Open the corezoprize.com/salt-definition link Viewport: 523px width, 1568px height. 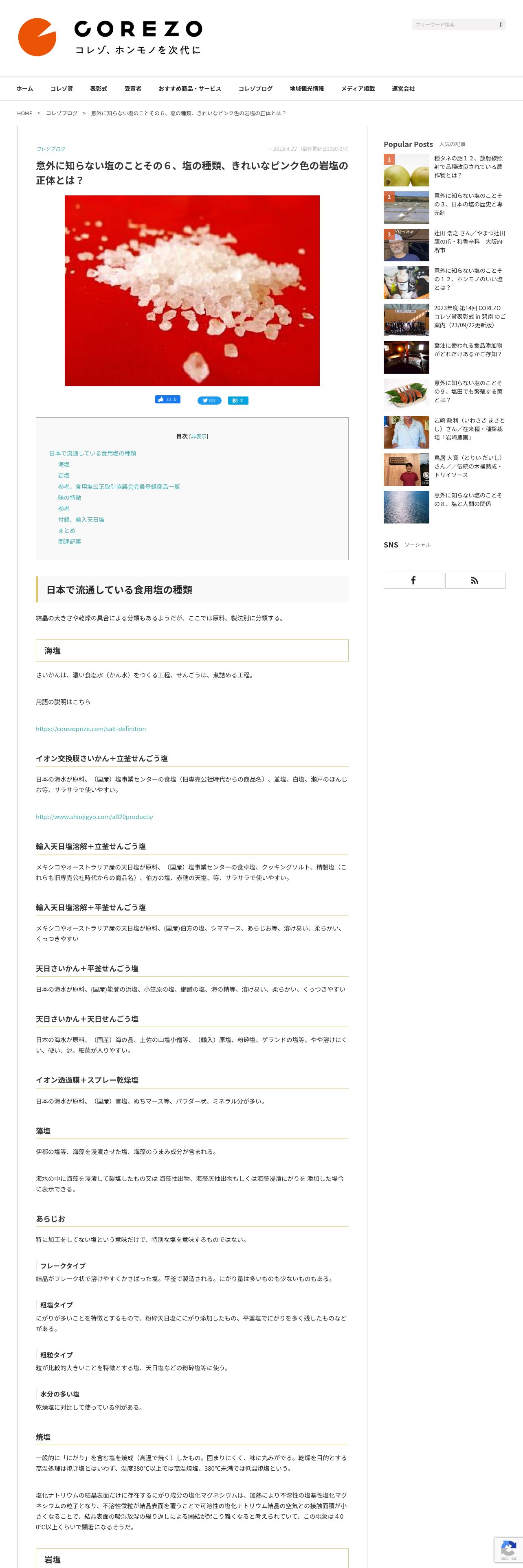(91, 729)
